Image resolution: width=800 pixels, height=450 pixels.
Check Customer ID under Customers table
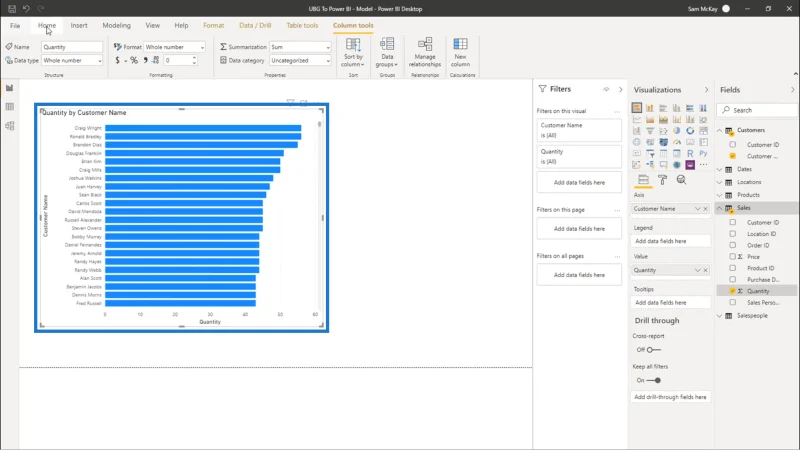coord(733,145)
